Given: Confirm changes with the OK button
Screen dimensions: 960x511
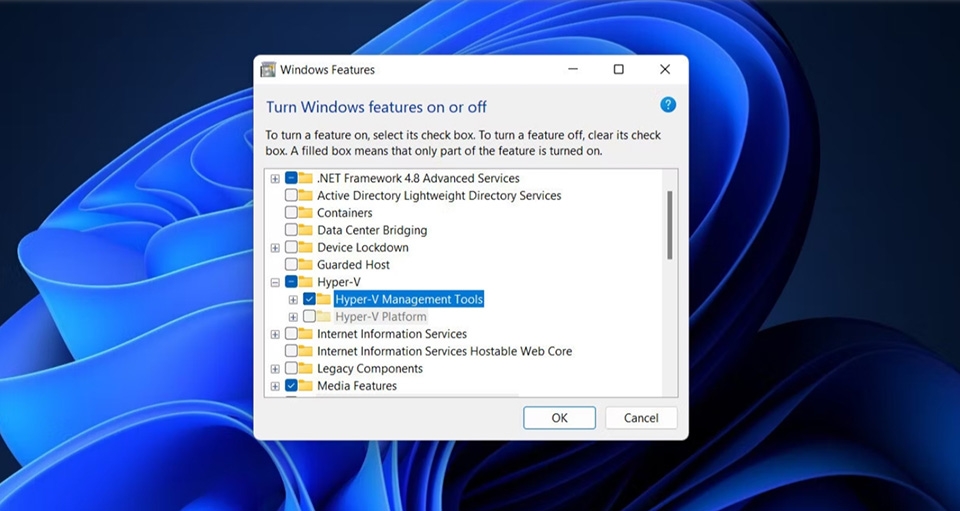Looking at the screenshot, I should [x=559, y=418].
